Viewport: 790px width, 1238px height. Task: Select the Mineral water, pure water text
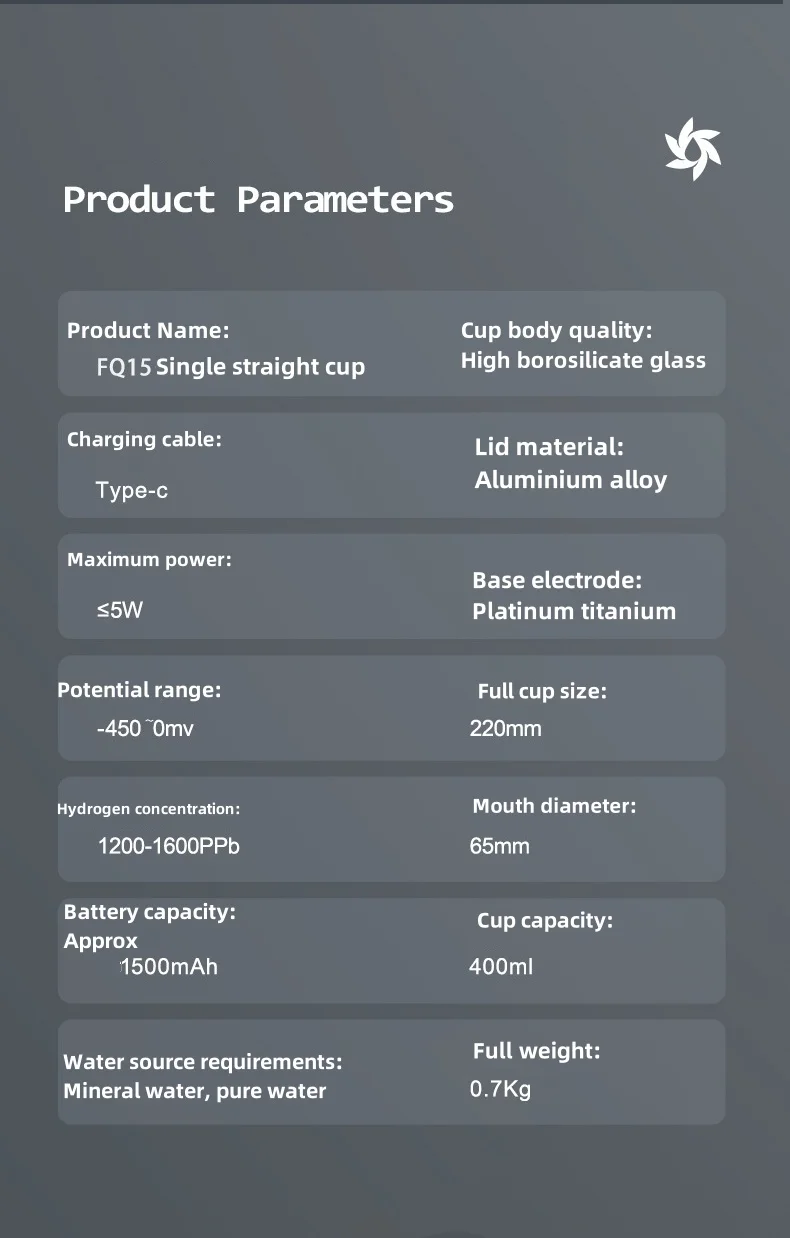tap(194, 1091)
